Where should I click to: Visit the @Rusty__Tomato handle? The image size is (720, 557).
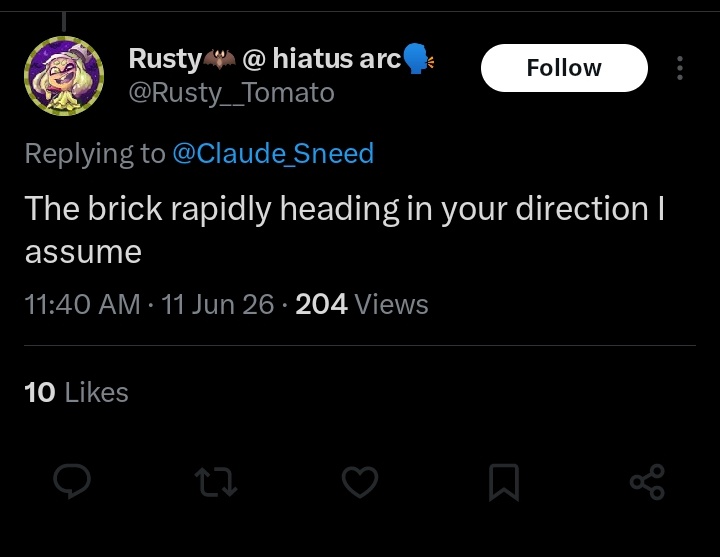tap(231, 93)
